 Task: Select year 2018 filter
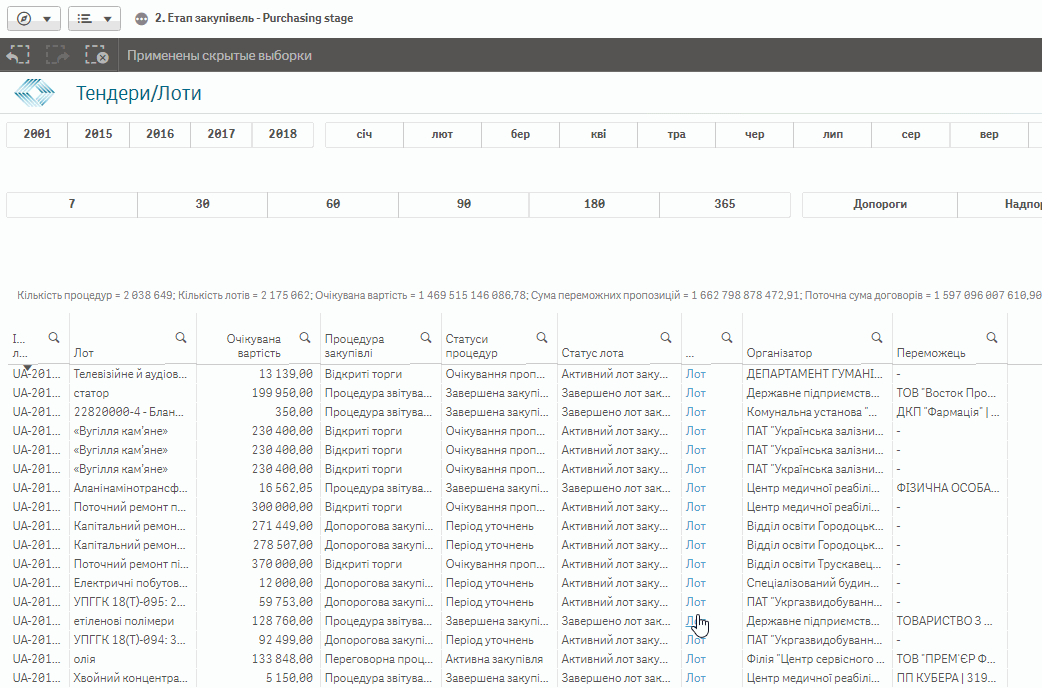282,134
